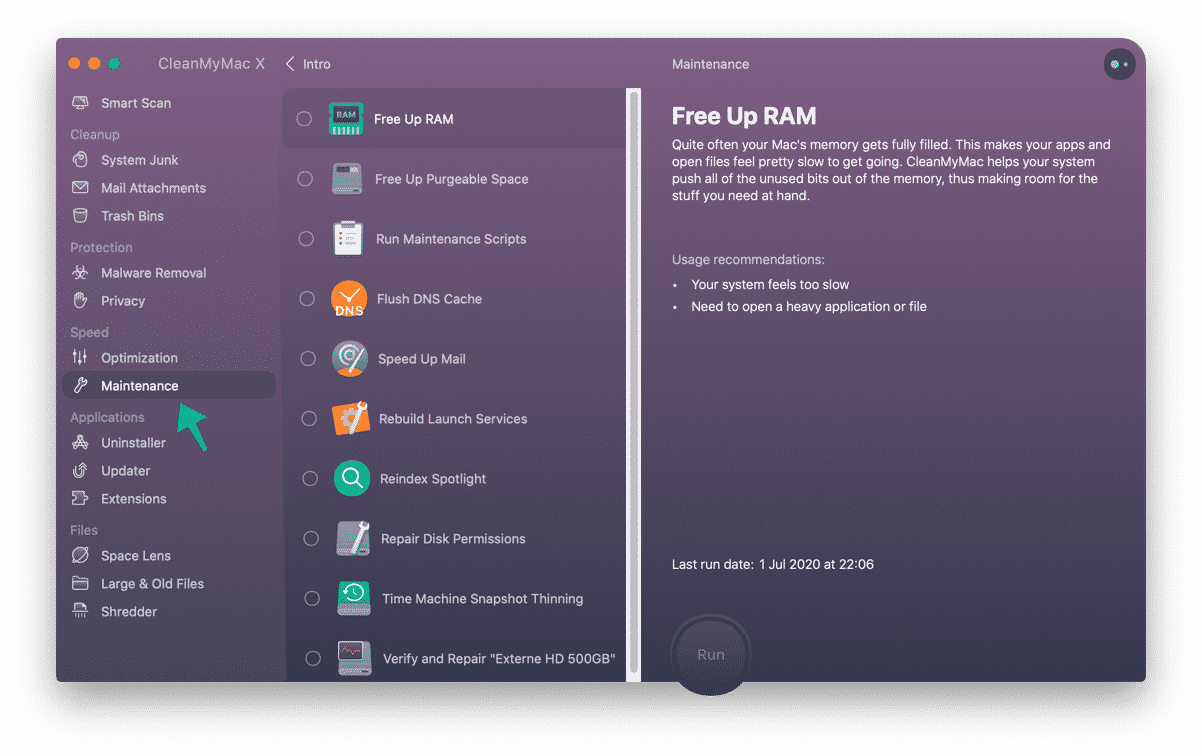
Task: Click the Large & Old Files folder icon
Action: 81,584
